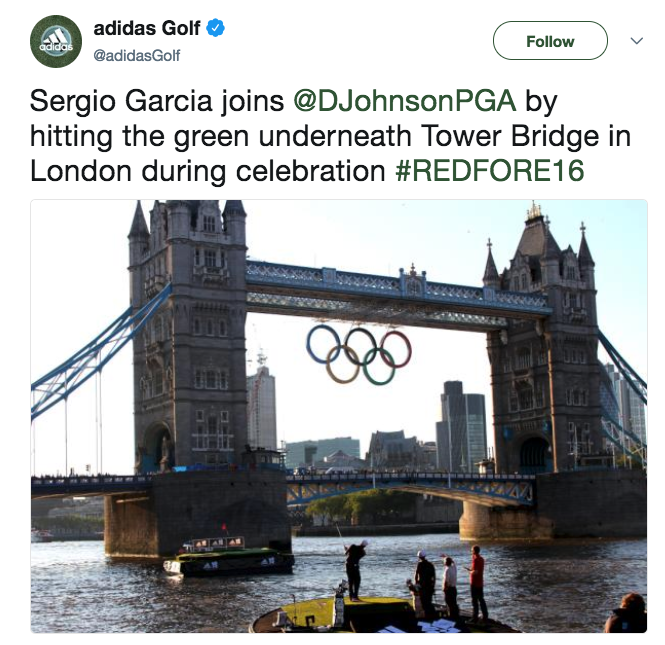Open the @DJohnsonPGA mention

click(405, 101)
